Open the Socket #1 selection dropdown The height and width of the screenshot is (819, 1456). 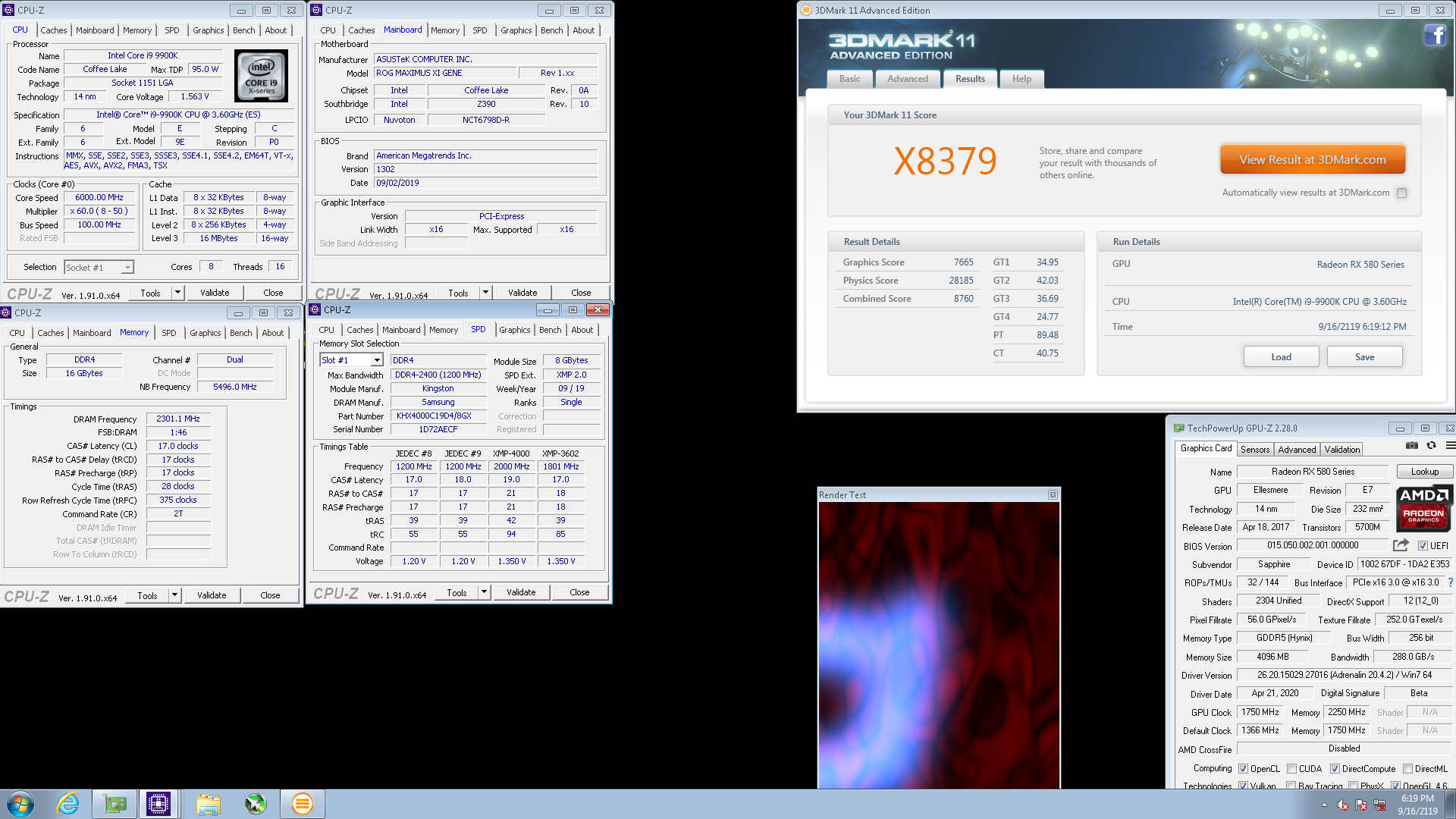(x=127, y=267)
